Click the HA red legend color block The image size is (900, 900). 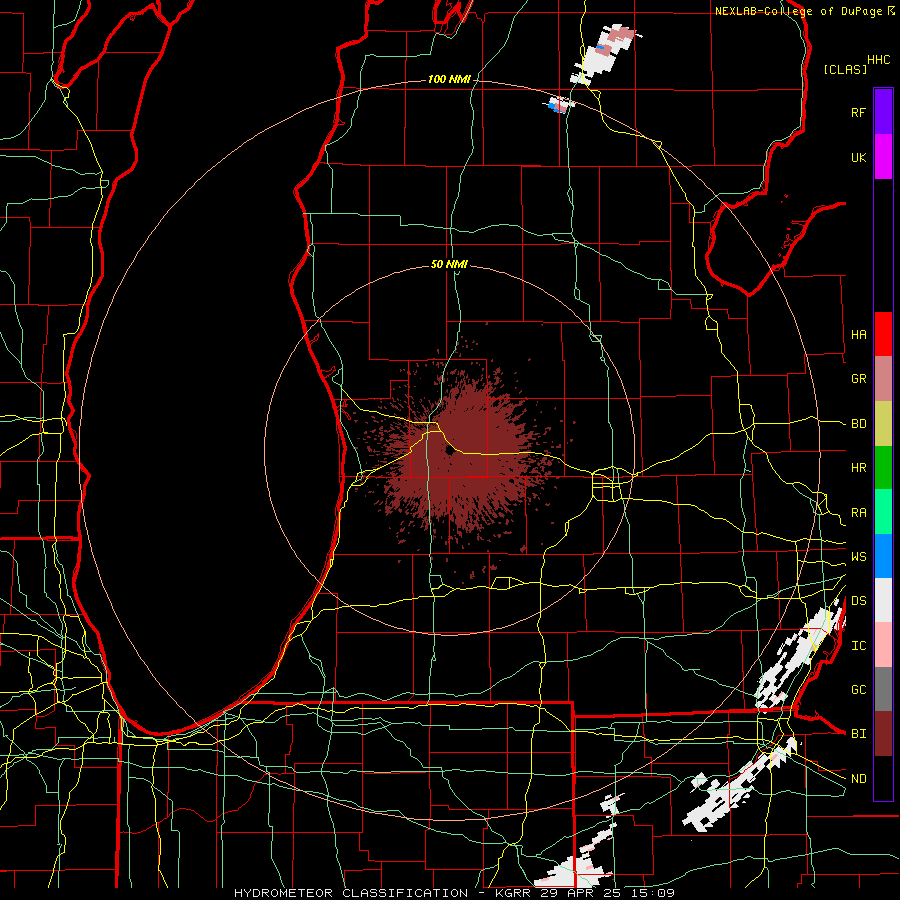(883, 334)
